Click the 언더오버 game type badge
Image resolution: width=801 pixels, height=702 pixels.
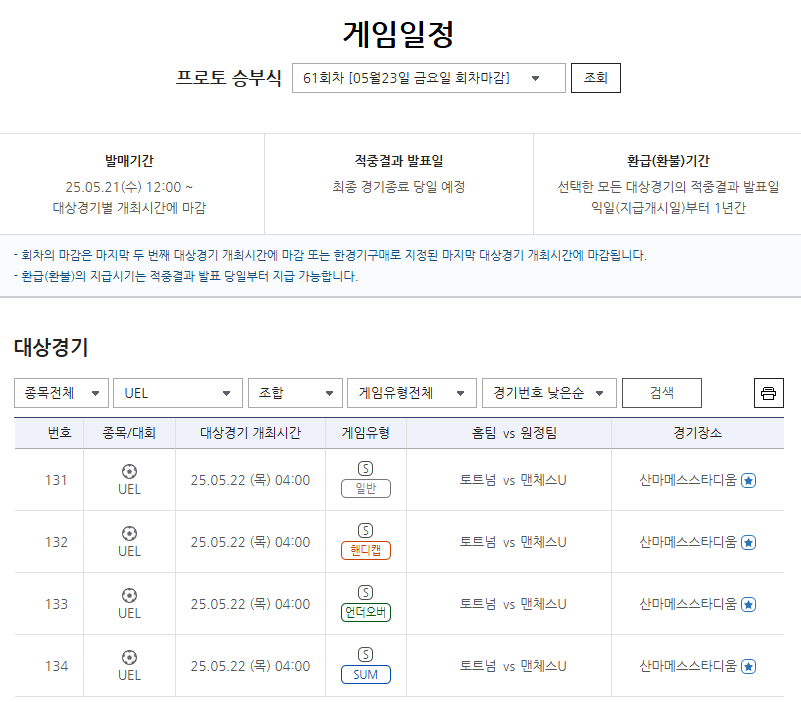(x=365, y=613)
